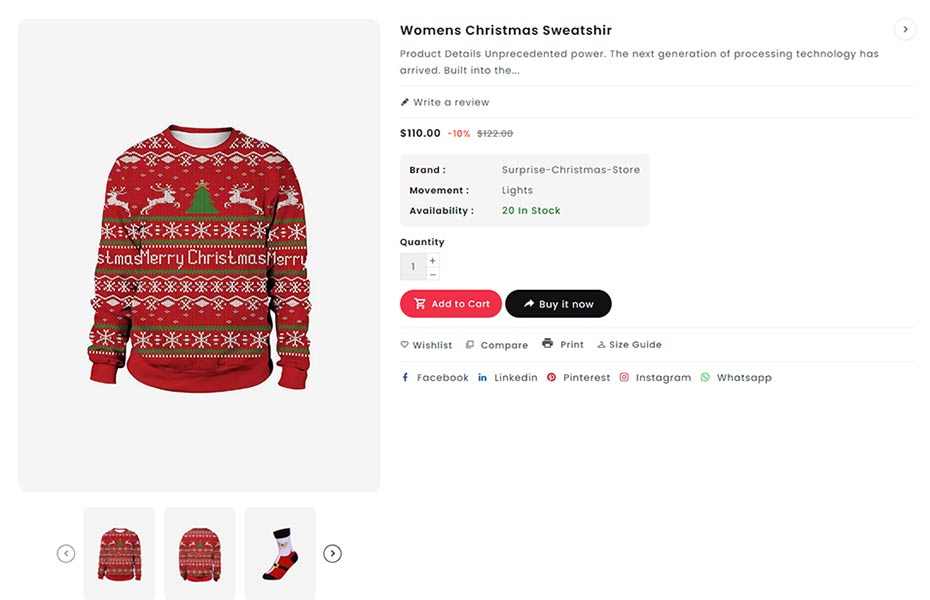Screen dimensions: 930x600
Task: Share product on Linkedin
Action: tap(508, 378)
